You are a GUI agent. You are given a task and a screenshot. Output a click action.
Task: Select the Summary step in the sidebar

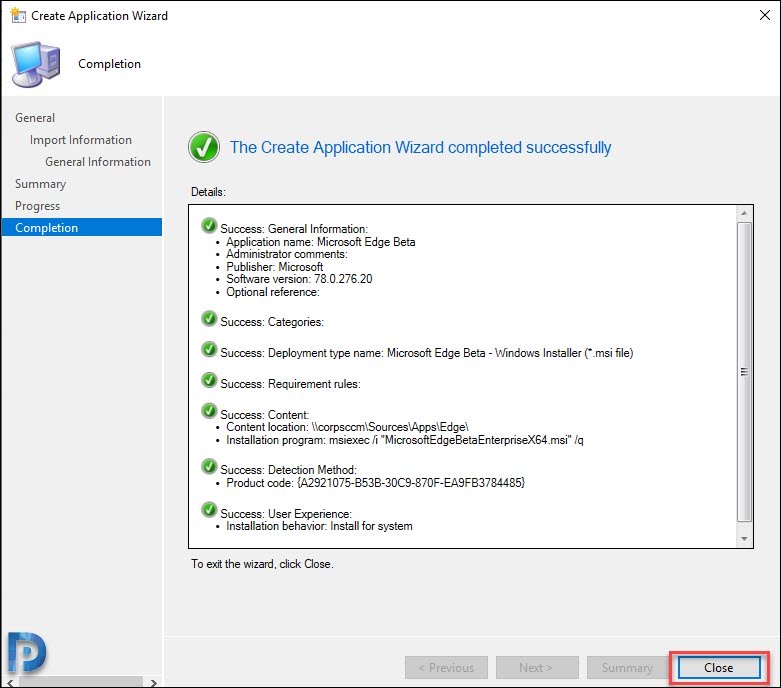[40, 184]
